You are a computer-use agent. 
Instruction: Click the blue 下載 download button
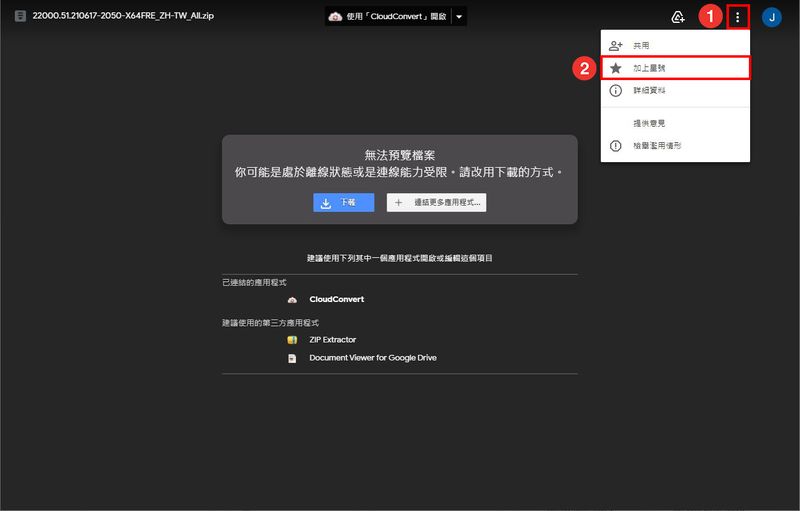point(343,202)
